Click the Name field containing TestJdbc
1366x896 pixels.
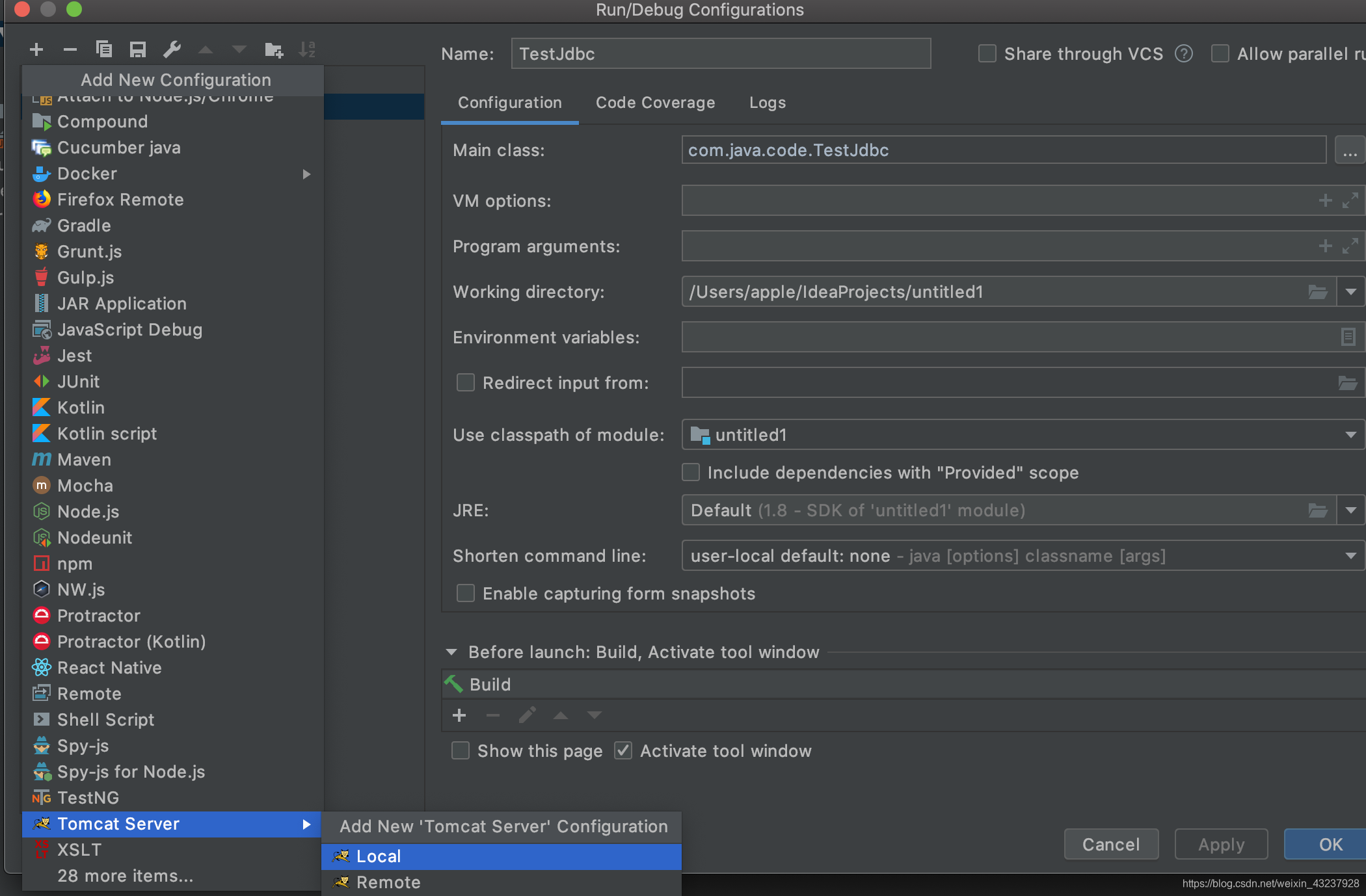coord(721,53)
